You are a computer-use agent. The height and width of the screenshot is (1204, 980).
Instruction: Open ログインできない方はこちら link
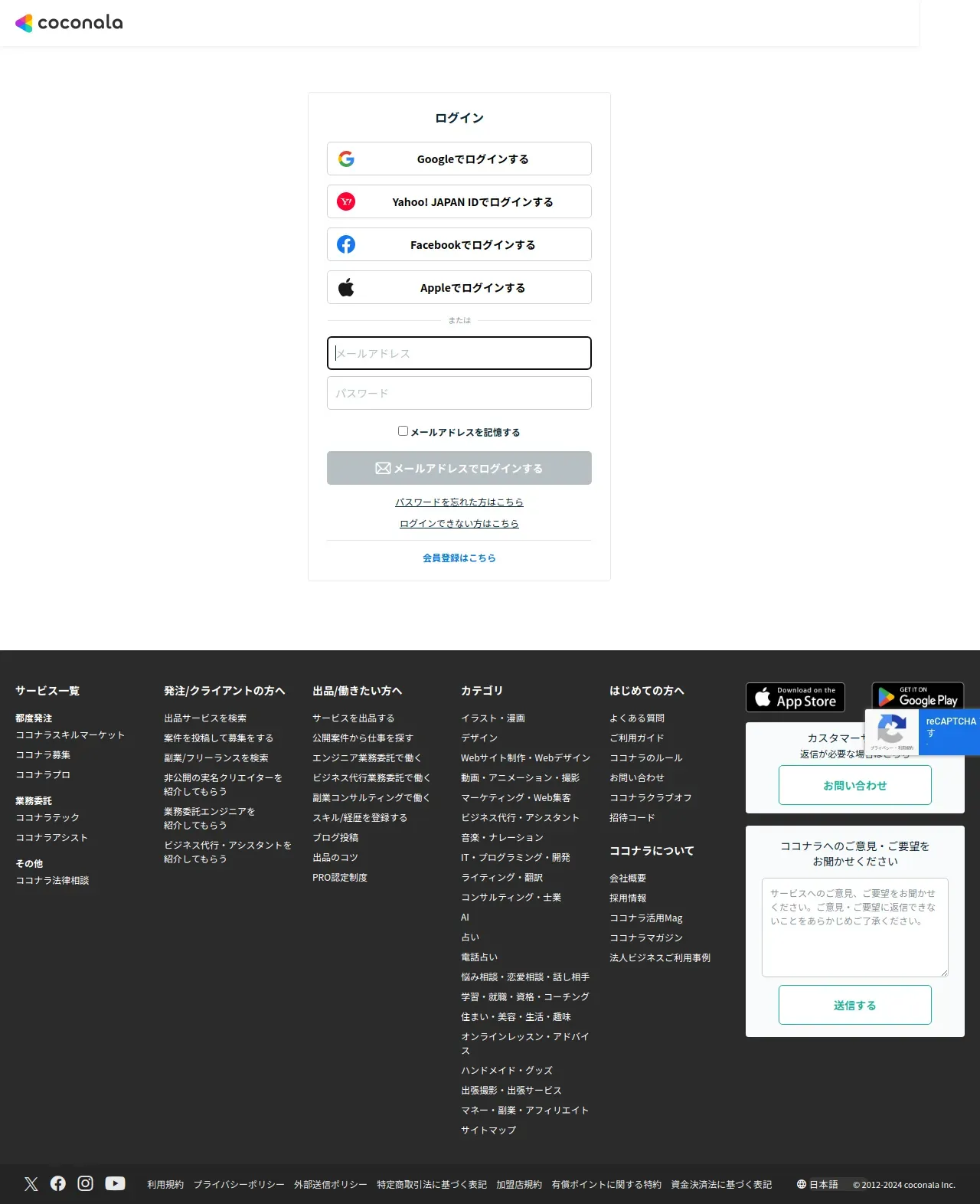coord(459,524)
